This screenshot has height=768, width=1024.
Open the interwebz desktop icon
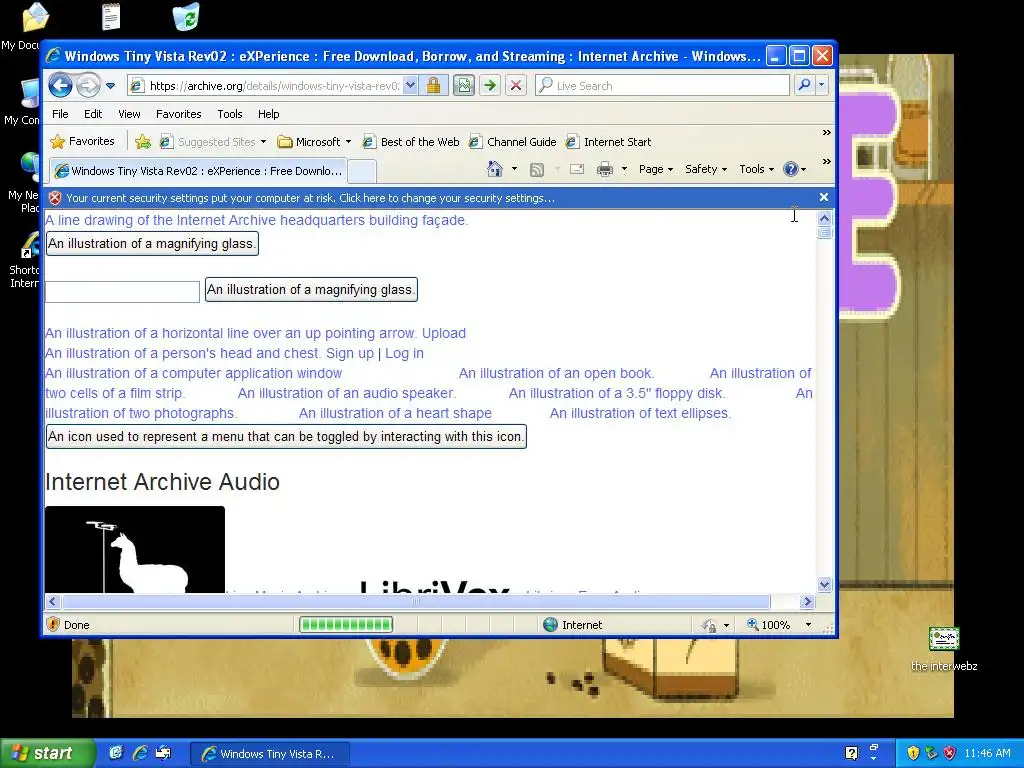coord(944,649)
